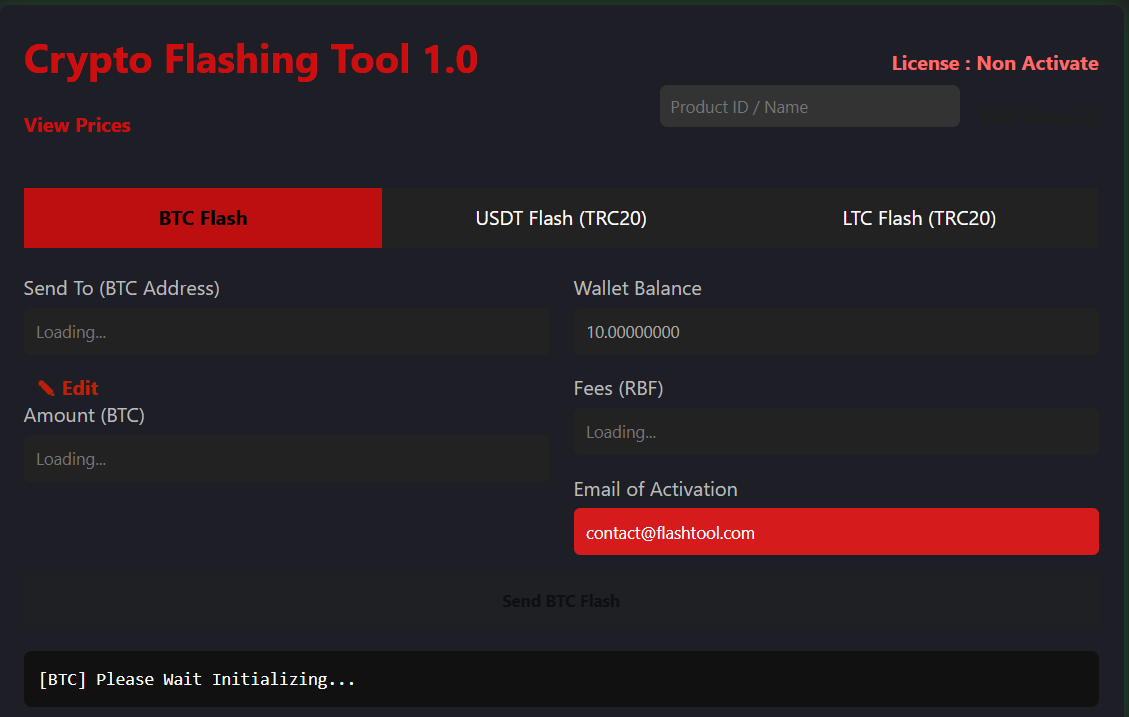
Task: Click the Amount (BTC) label text
Action: (x=84, y=415)
